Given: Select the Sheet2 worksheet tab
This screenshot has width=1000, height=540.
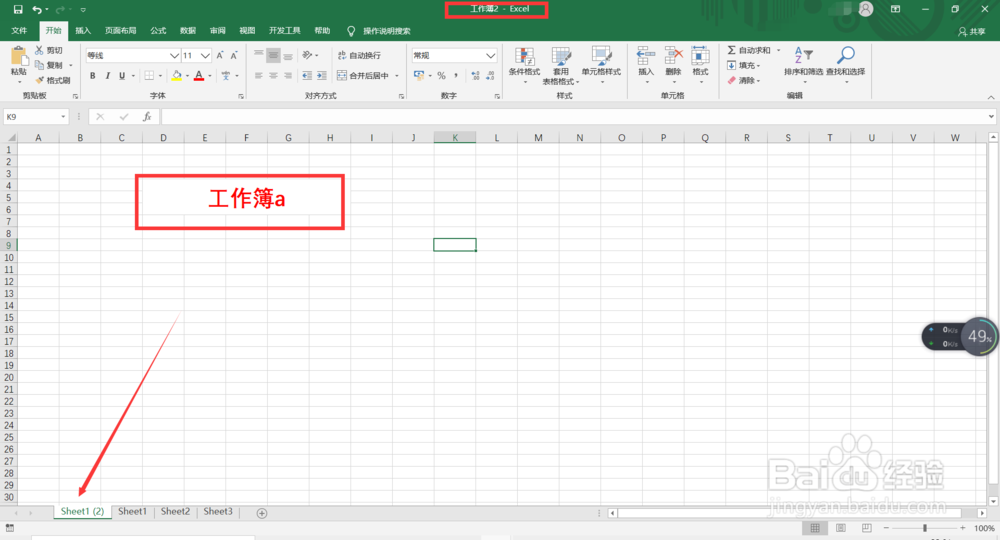Looking at the screenshot, I should point(175,511).
